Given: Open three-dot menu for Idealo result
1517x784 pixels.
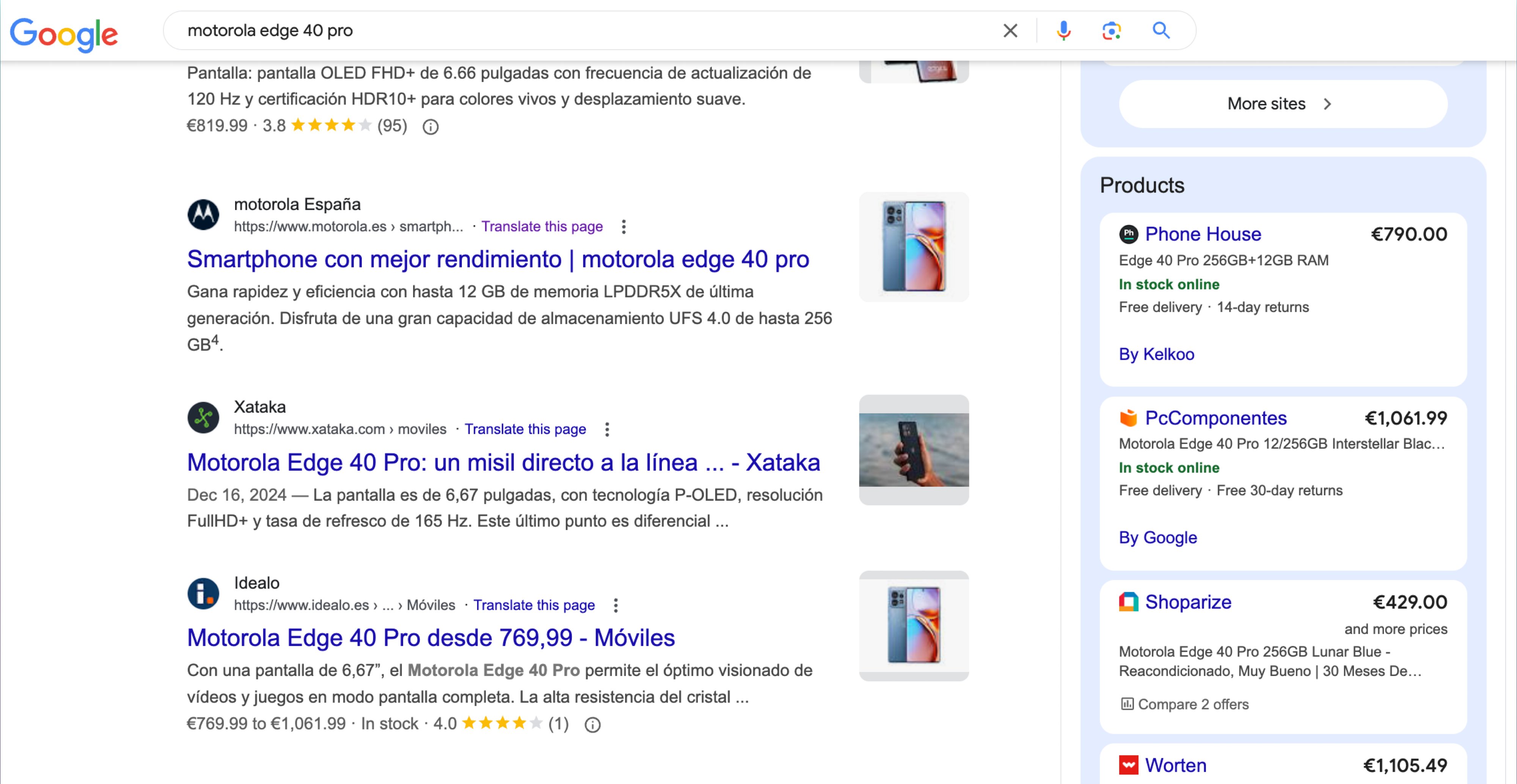Looking at the screenshot, I should pos(616,605).
